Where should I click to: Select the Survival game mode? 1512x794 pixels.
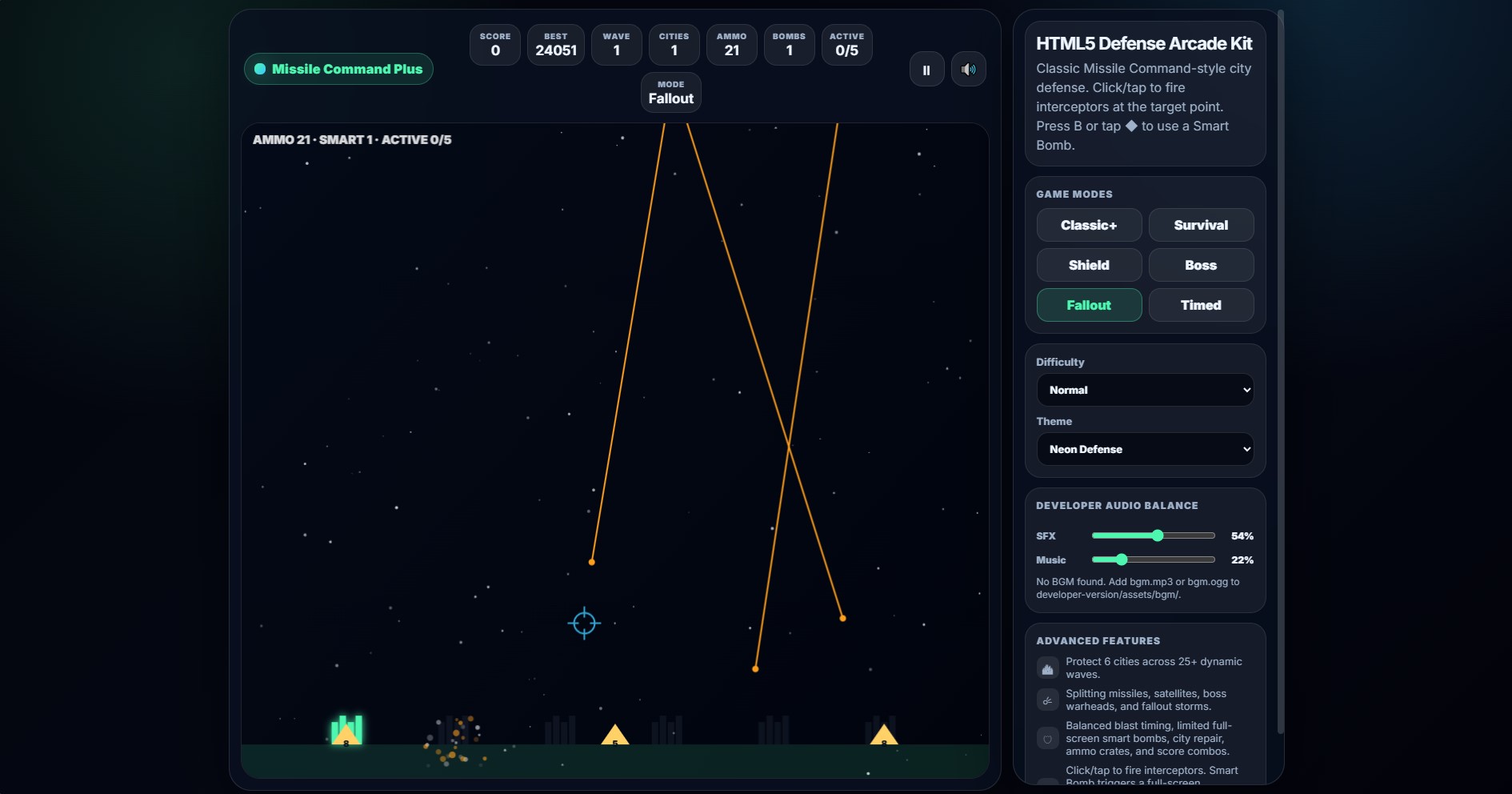(x=1201, y=225)
